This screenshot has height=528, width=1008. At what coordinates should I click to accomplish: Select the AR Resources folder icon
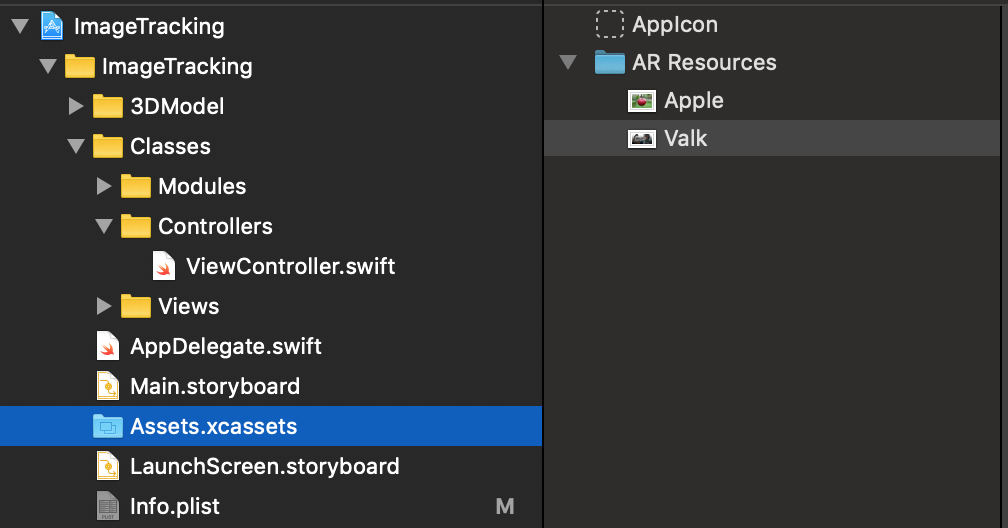(x=610, y=62)
